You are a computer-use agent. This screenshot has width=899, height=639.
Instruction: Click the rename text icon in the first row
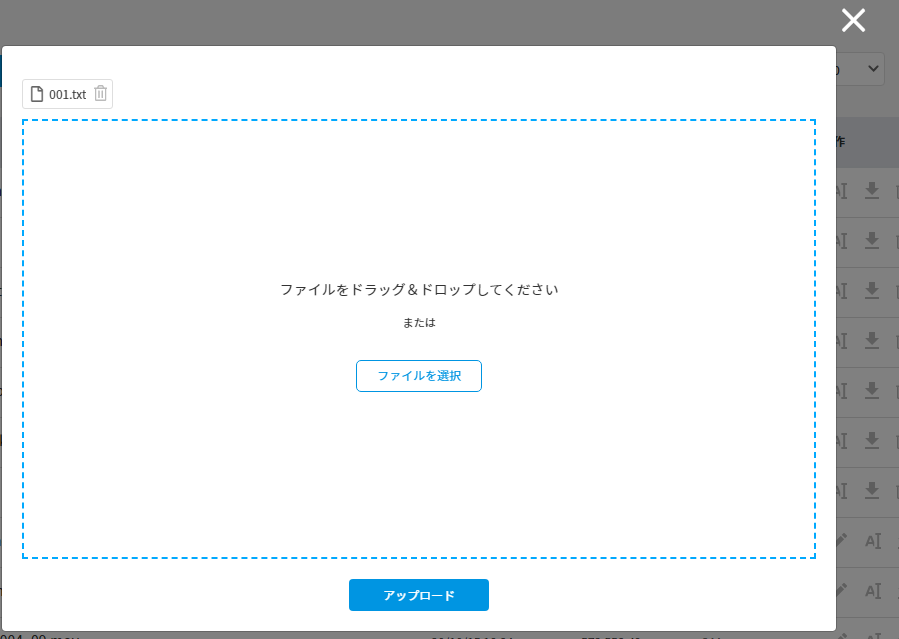click(842, 190)
